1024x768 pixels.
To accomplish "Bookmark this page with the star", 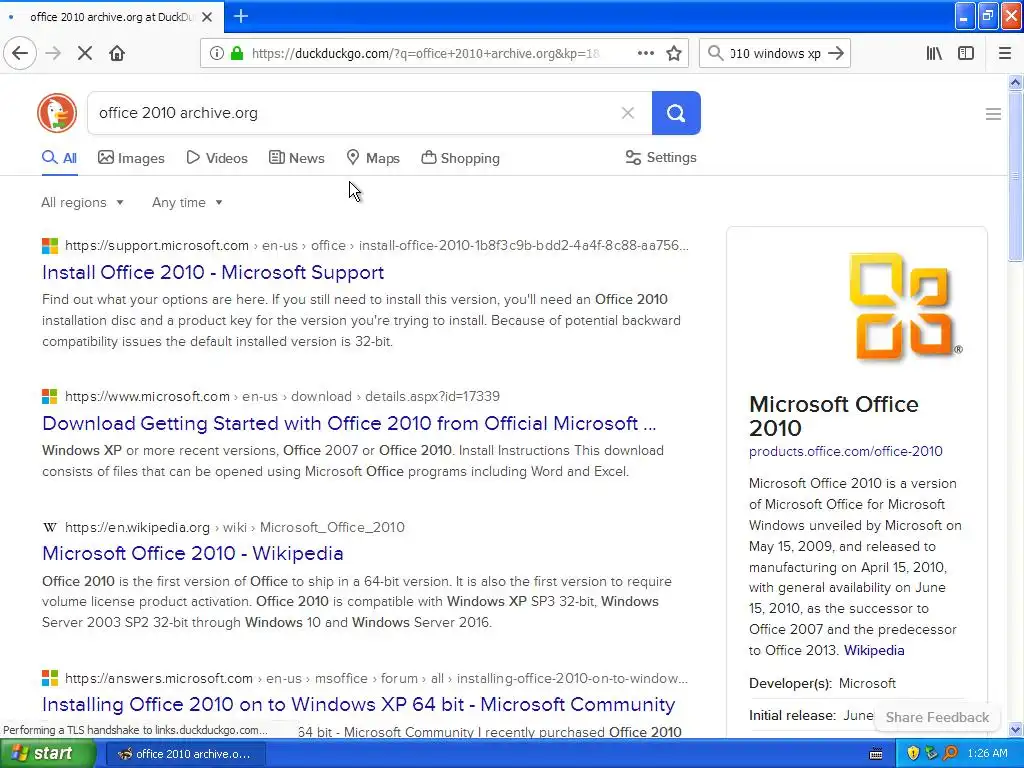I will pos(674,53).
